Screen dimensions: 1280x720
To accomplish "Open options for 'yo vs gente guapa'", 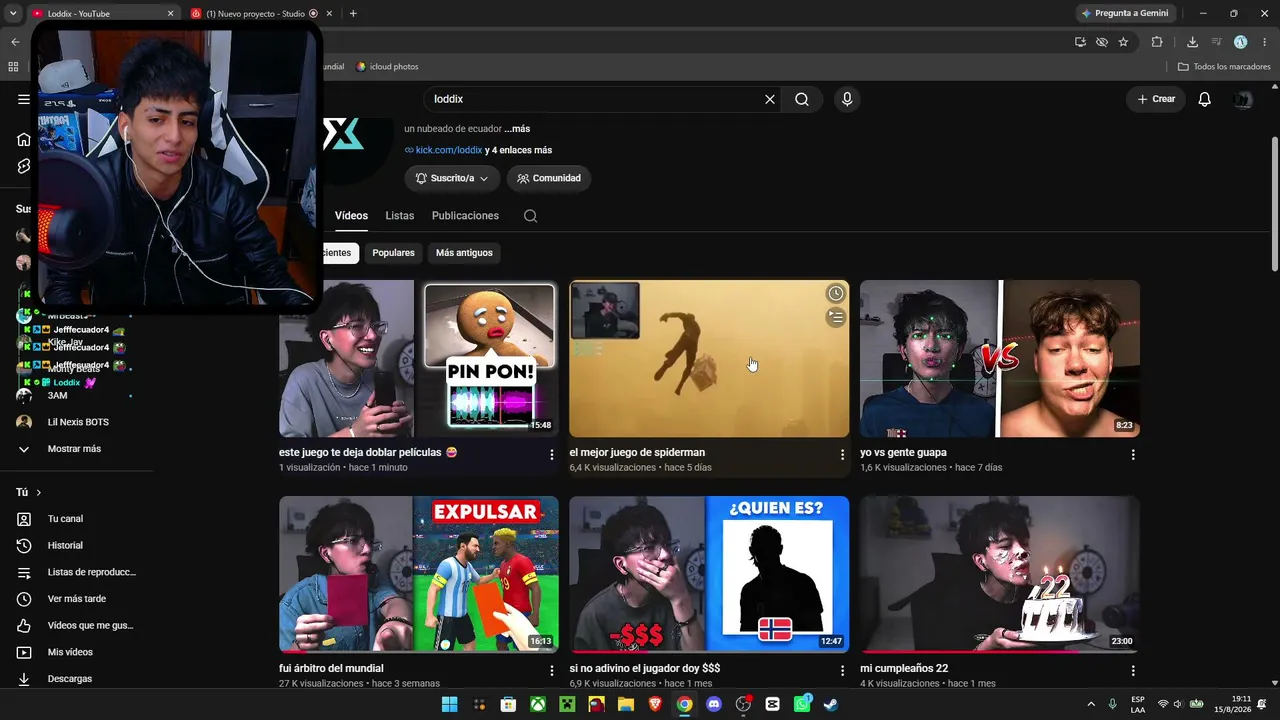I will coord(1133,455).
